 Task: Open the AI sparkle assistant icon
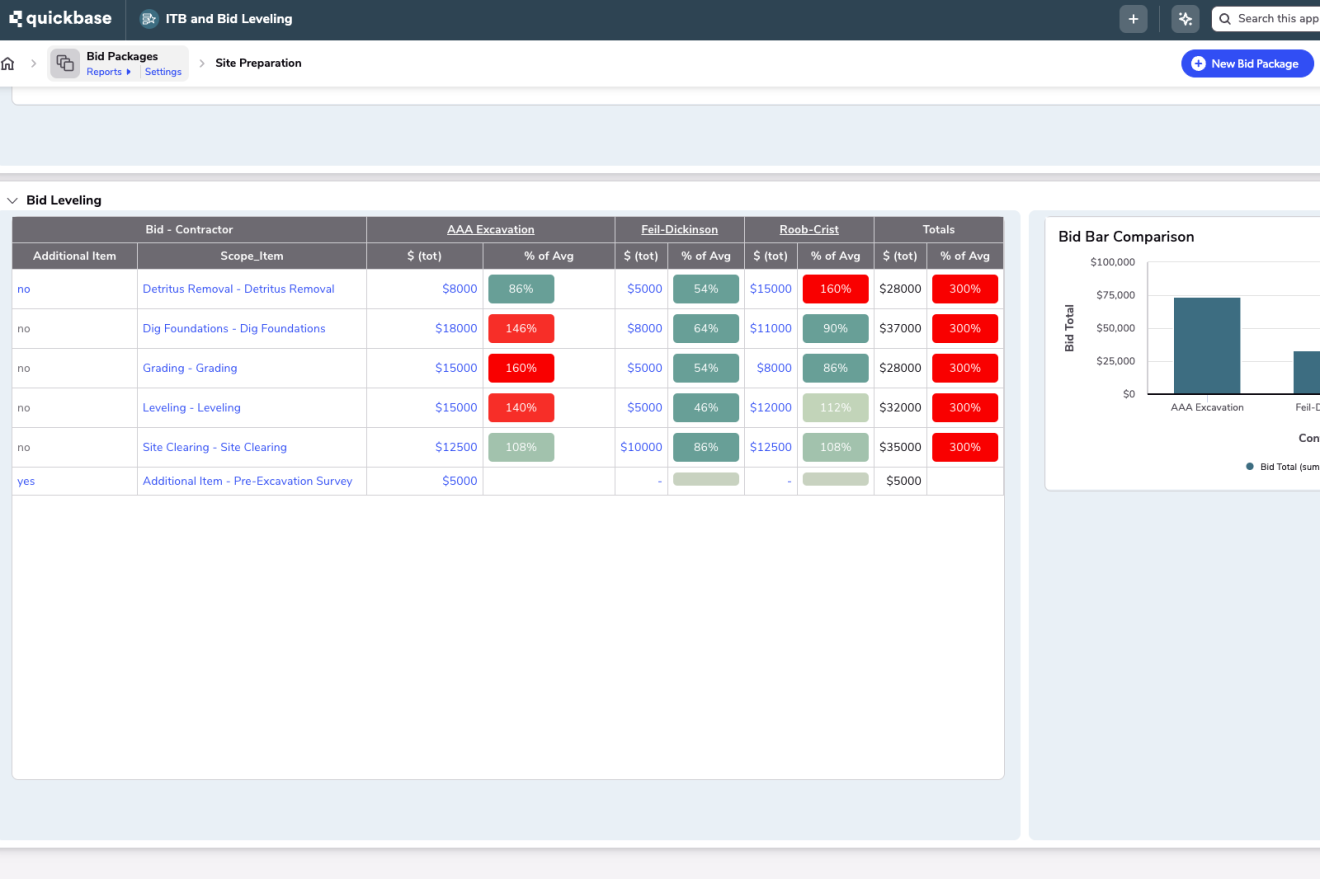pyautogui.click(x=1185, y=19)
